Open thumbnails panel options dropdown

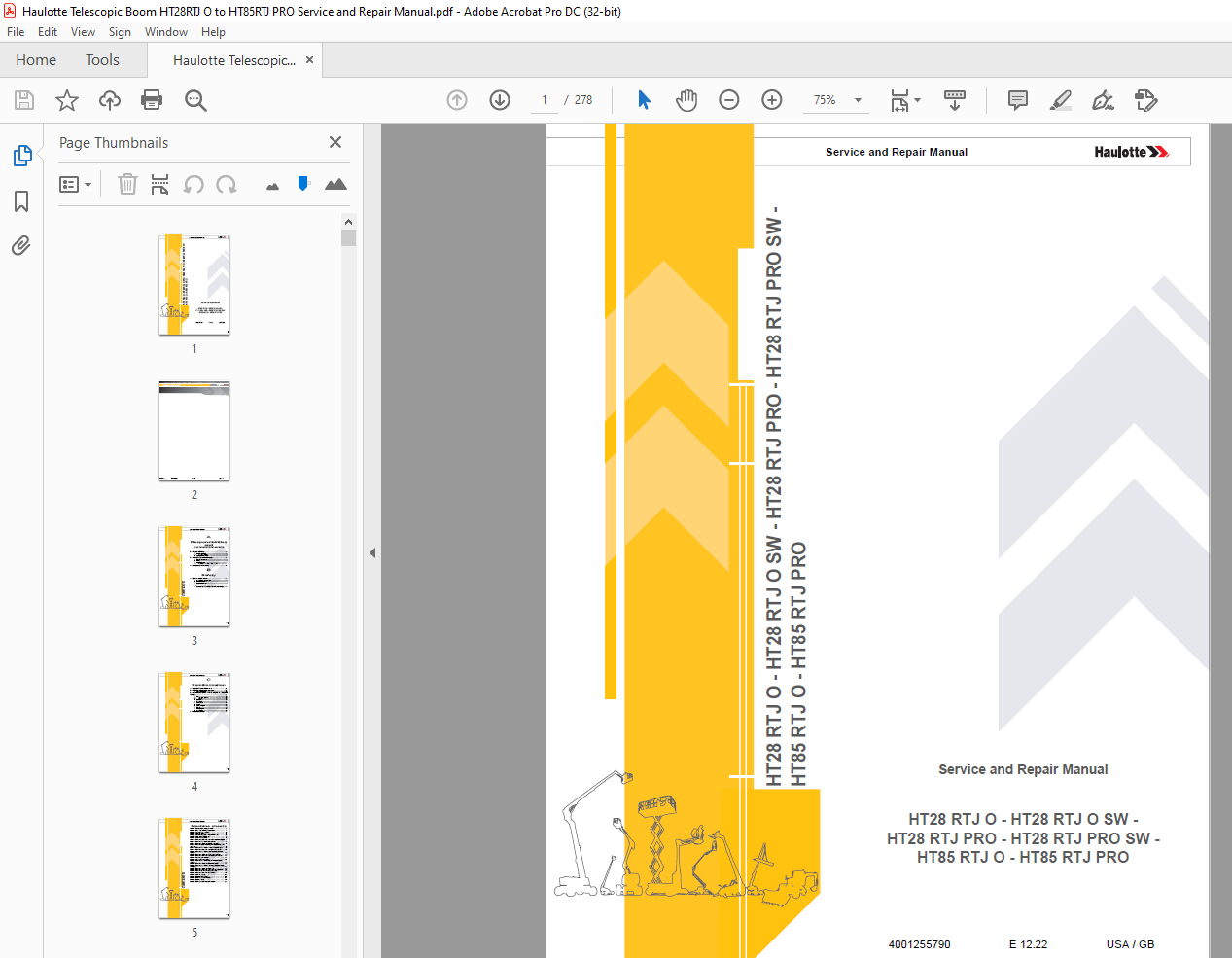[x=75, y=184]
